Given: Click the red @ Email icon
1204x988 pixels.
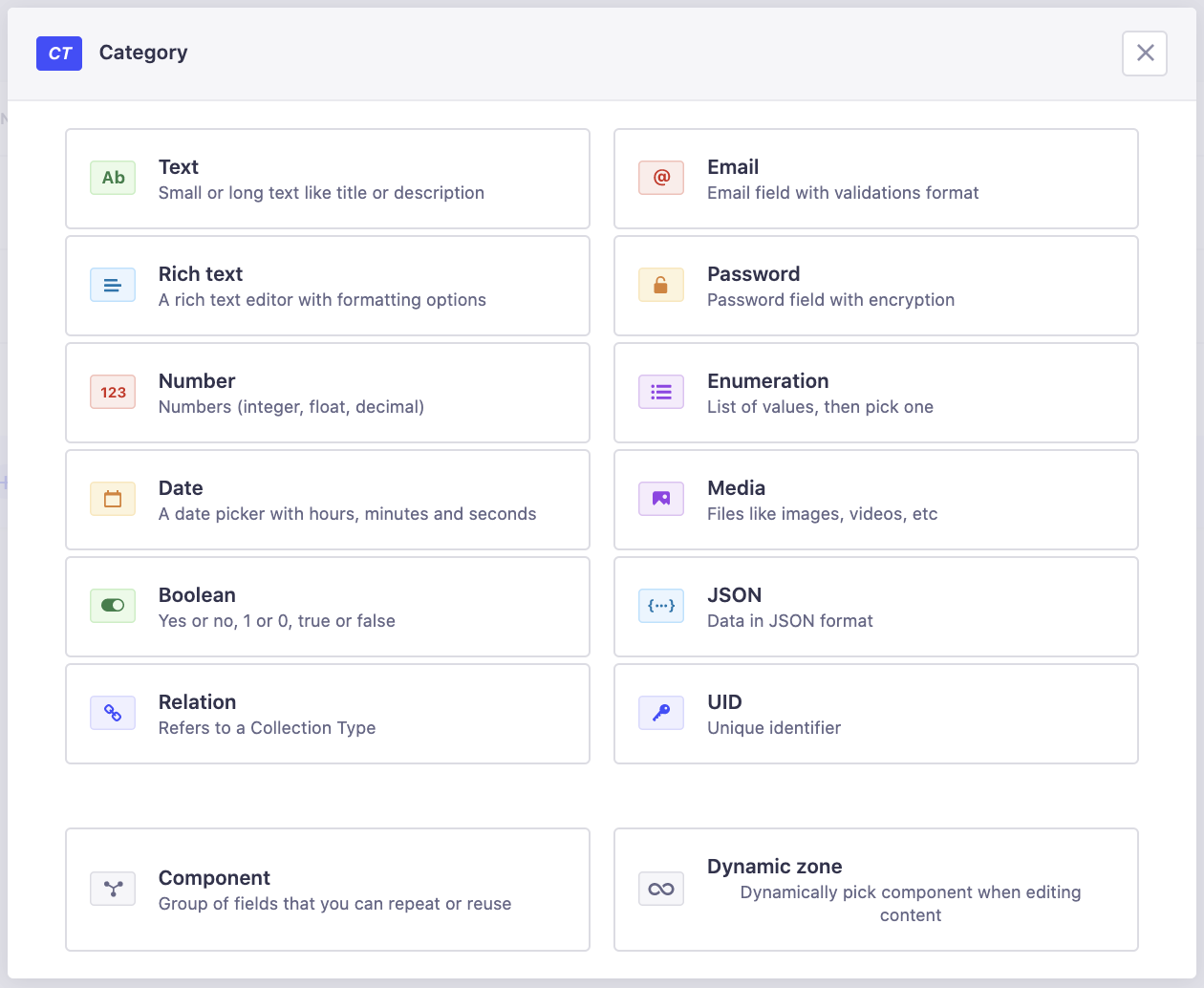Looking at the screenshot, I should click(661, 178).
